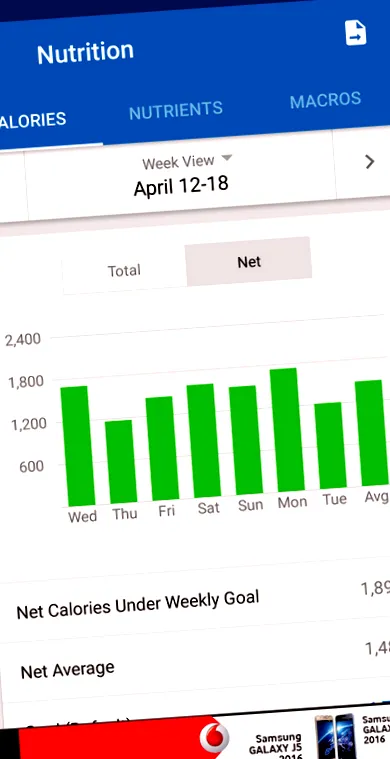Tap the Sat calorie bar
390x759 pixels.
tap(204, 440)
